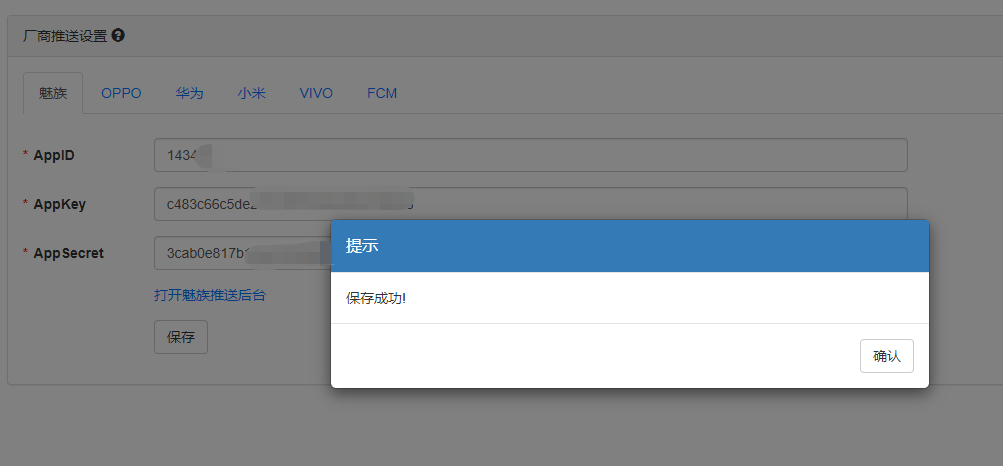Image resolution: width=1003 pixels, height=466 pixels.
Task: Click the 保存 button
Action: click(181, 337)
